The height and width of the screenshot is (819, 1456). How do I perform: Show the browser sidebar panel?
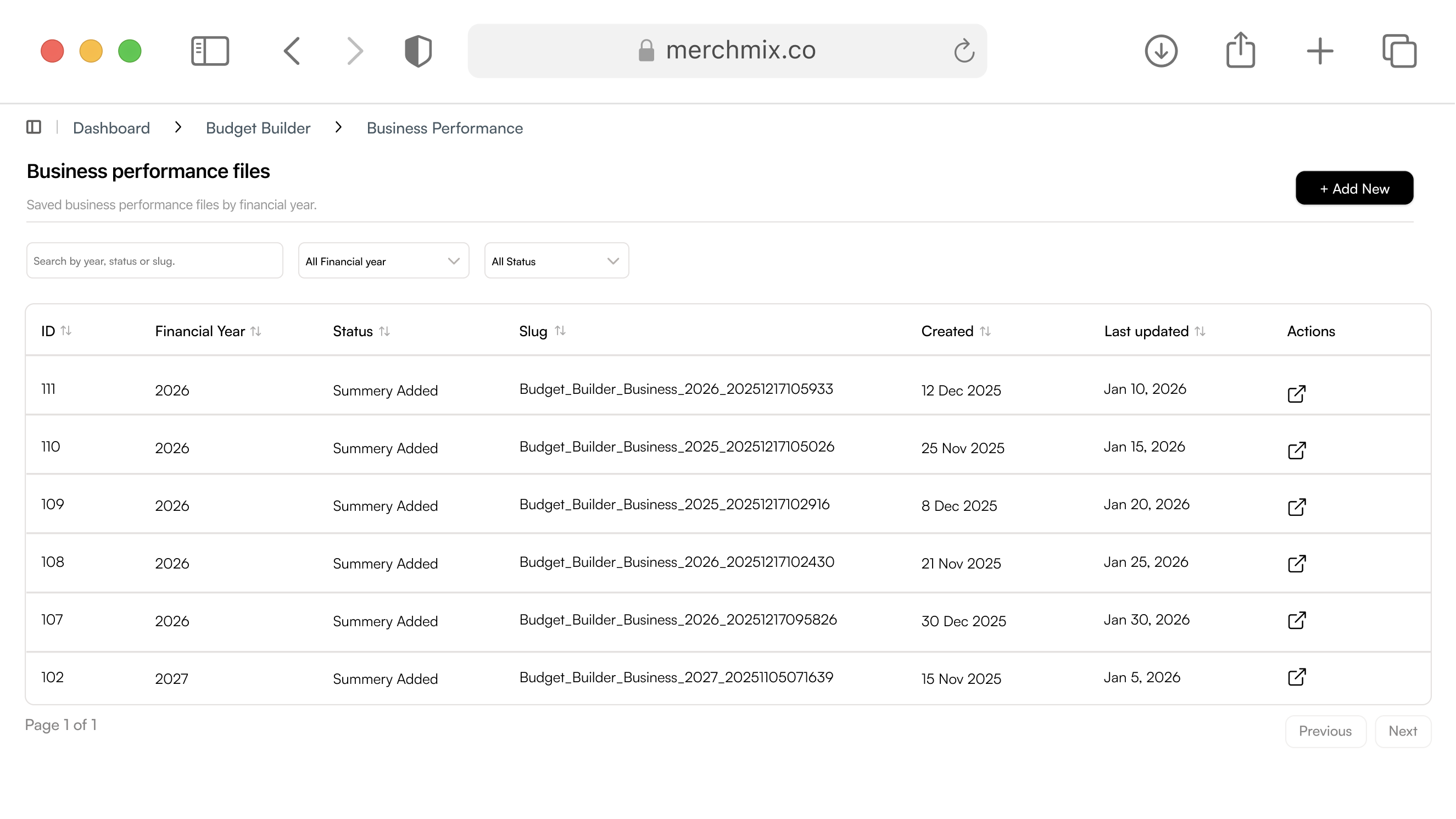tap(210, 51)
